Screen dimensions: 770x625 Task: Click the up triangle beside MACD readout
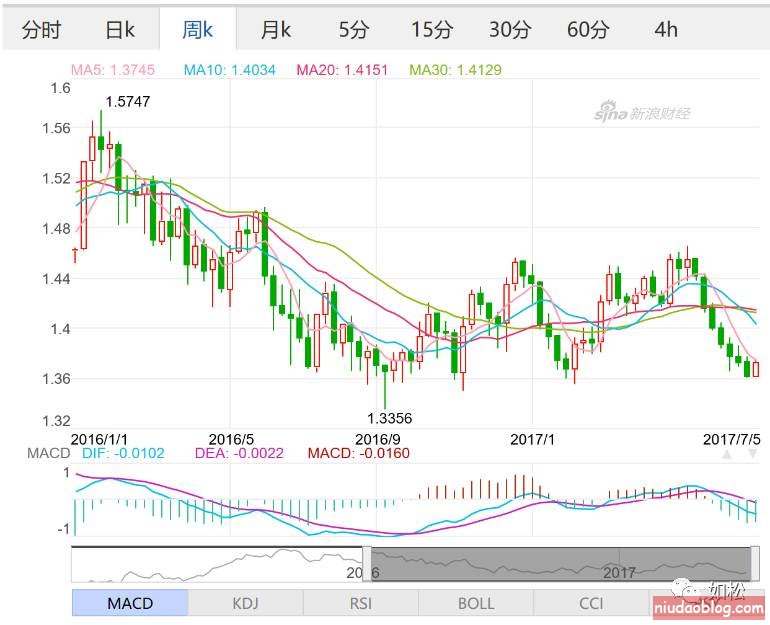pos(727,454)
